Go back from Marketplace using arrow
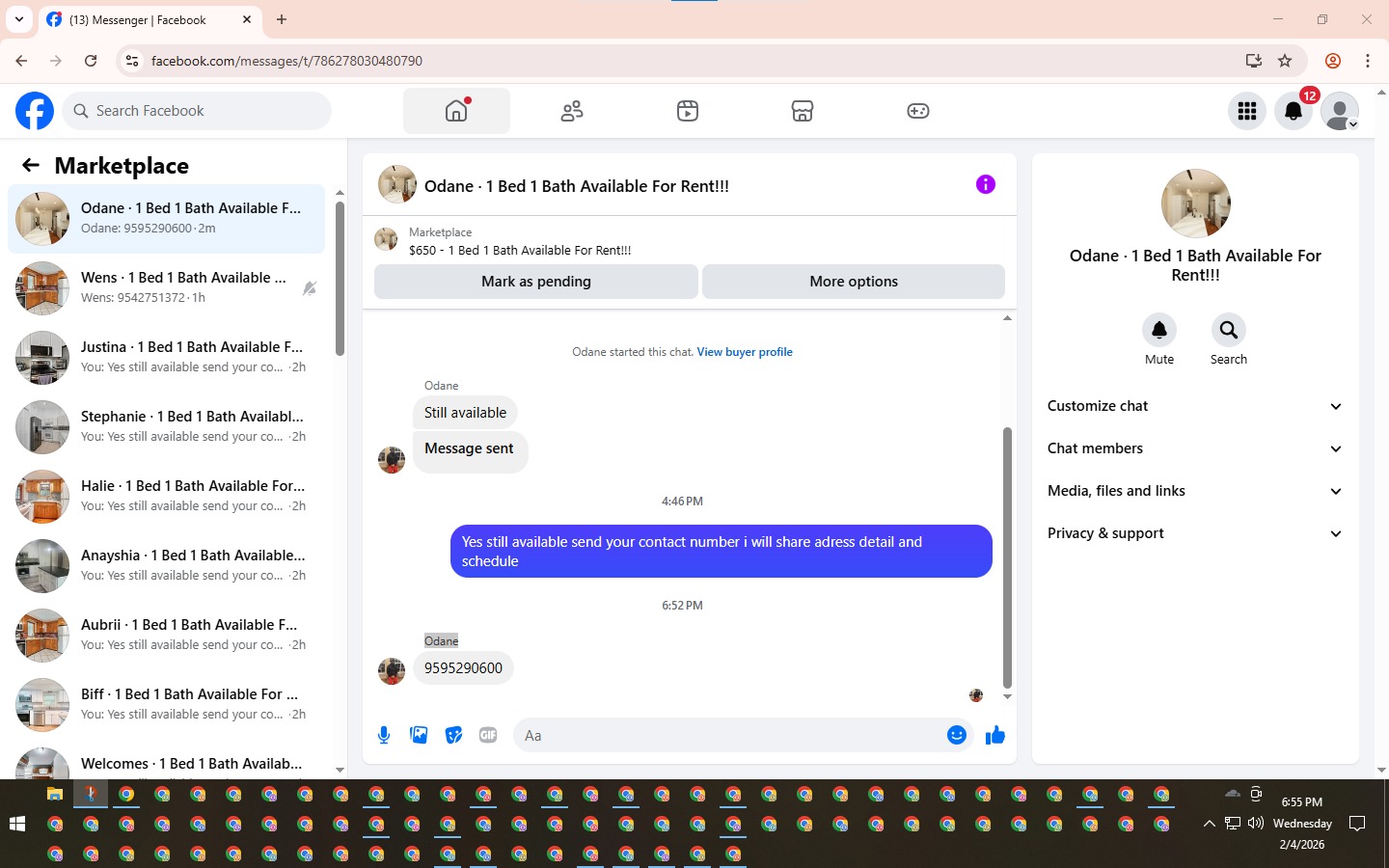This screenshot has width=1389, height=868. 31,165
